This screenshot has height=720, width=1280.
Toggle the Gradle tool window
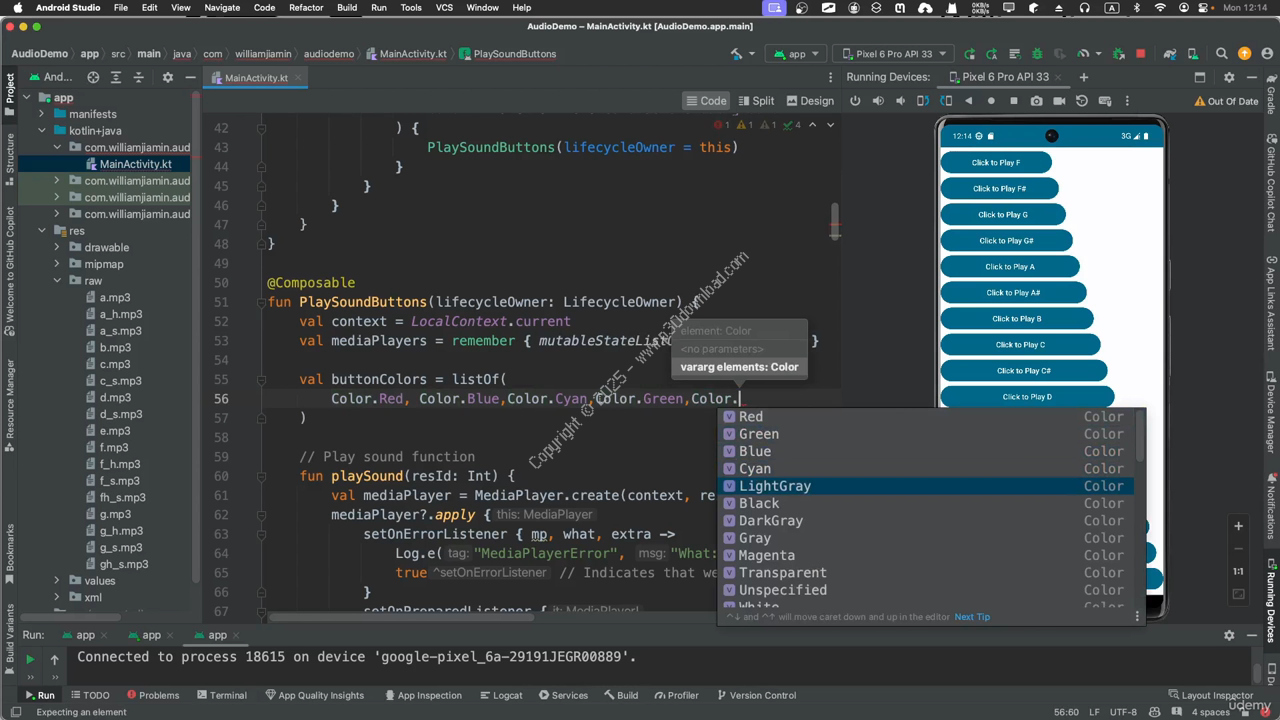pyautogui.click(x=1271, y=93)
